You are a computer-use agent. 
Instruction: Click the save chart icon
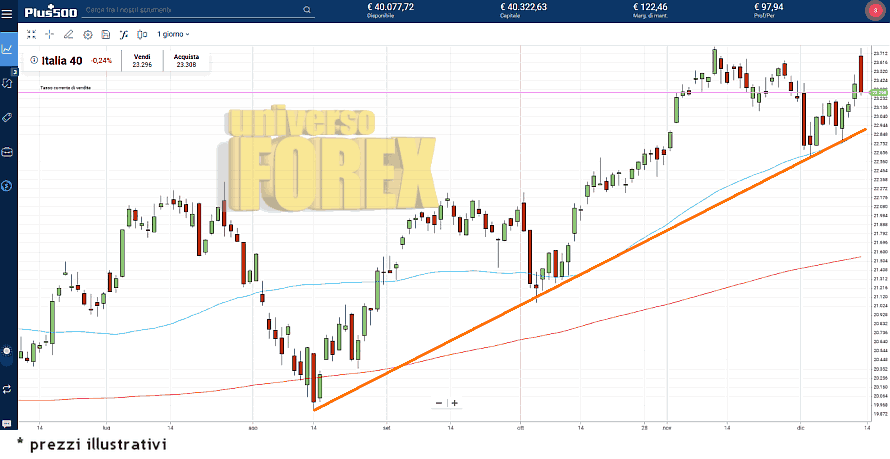point(106,34)
